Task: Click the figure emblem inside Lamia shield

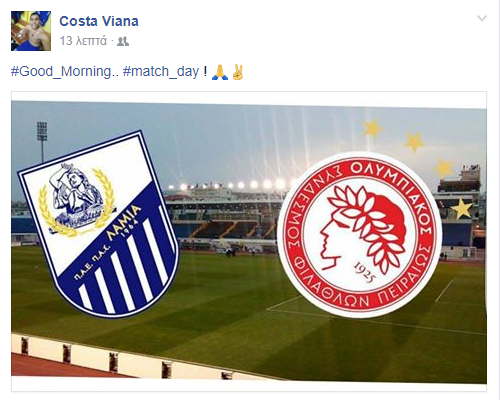Action: click(76, 198)
